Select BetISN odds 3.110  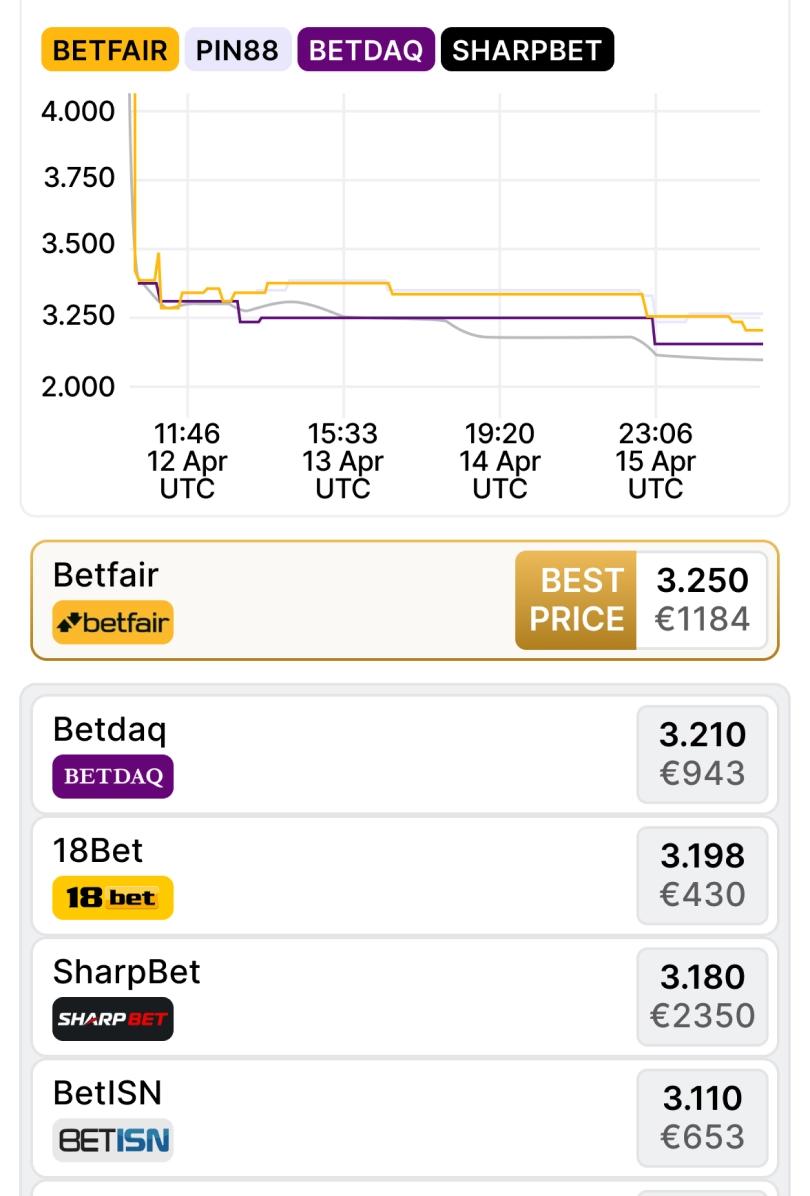point(702,1118)
